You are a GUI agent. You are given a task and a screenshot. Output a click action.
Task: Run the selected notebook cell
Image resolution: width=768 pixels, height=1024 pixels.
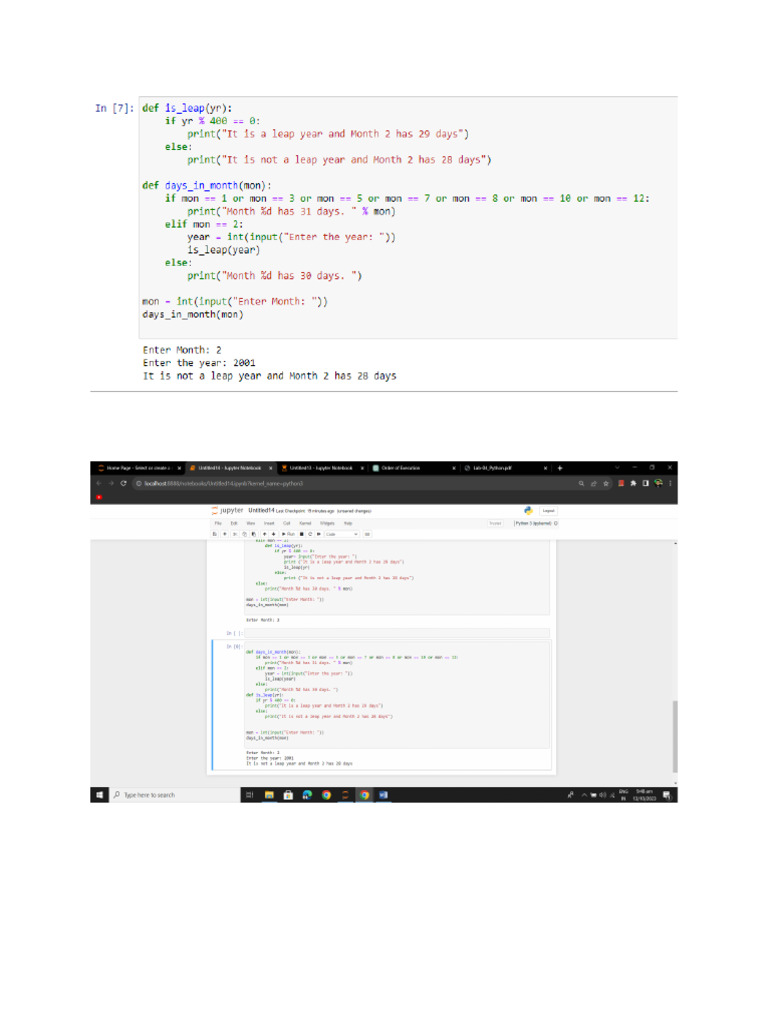288,534
